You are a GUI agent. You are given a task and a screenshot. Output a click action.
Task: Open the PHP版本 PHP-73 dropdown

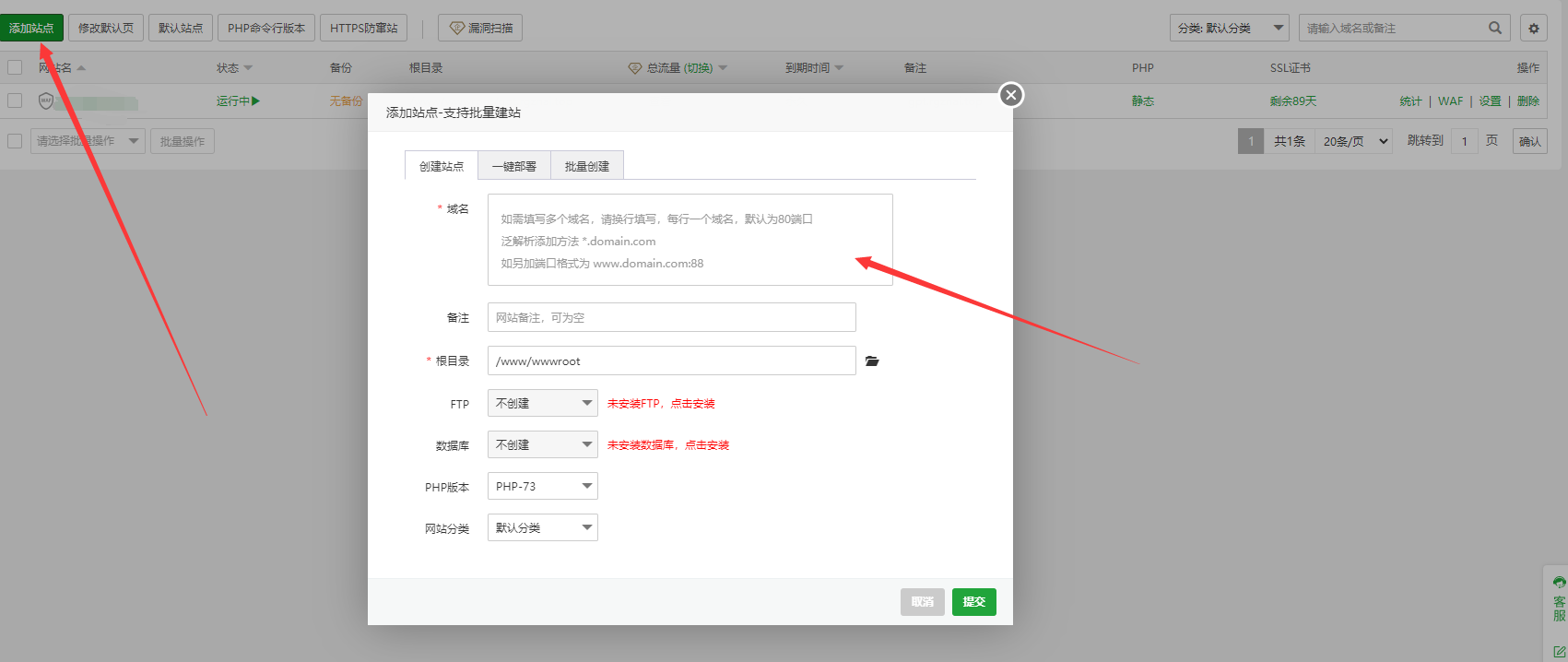(543, 486)
